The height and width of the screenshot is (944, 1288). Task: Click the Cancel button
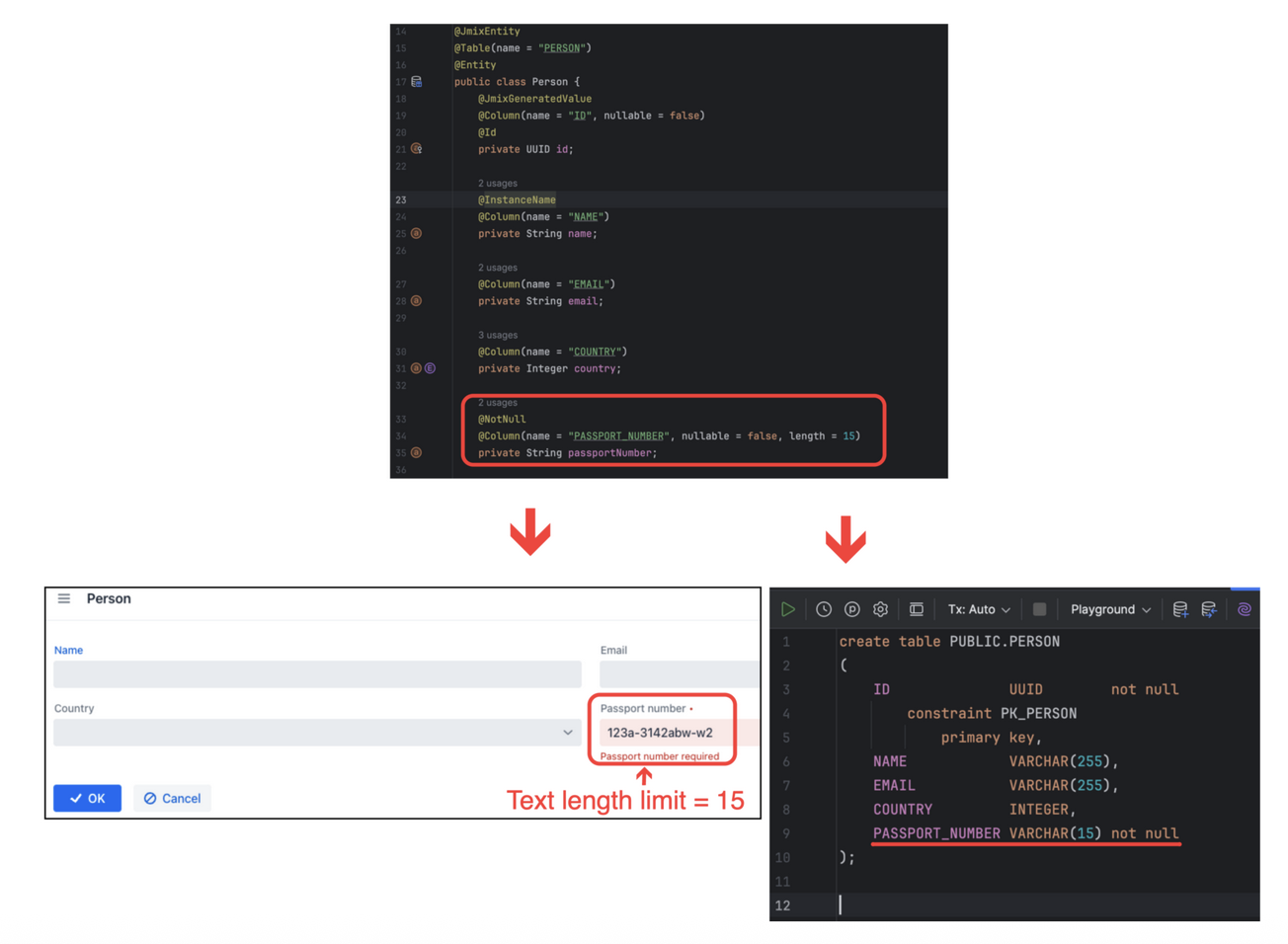click(172, 798)
